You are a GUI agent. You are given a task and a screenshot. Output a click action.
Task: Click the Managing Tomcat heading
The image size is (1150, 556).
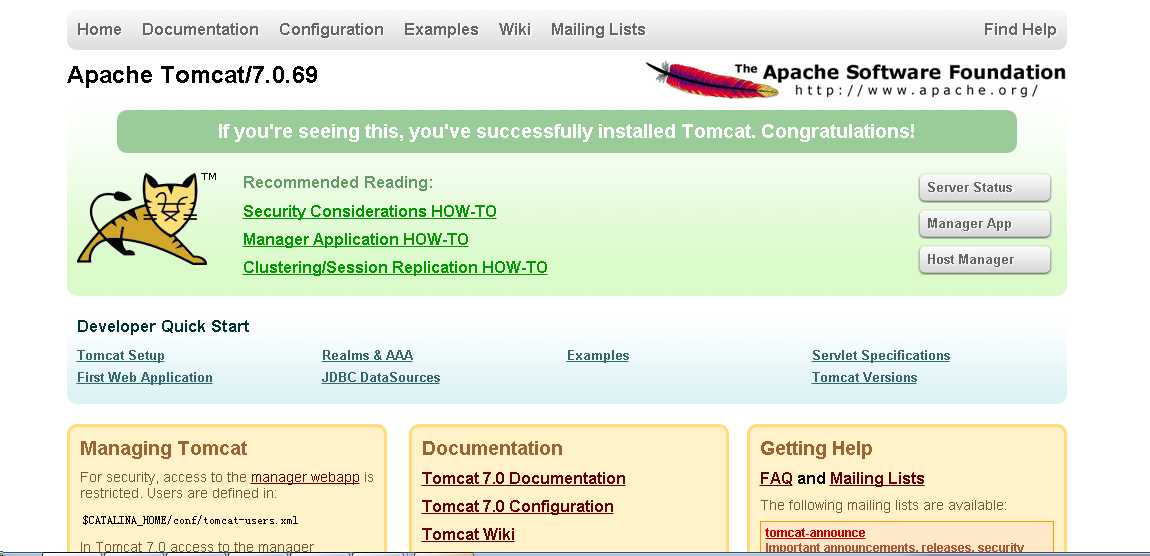pos(164,448)
